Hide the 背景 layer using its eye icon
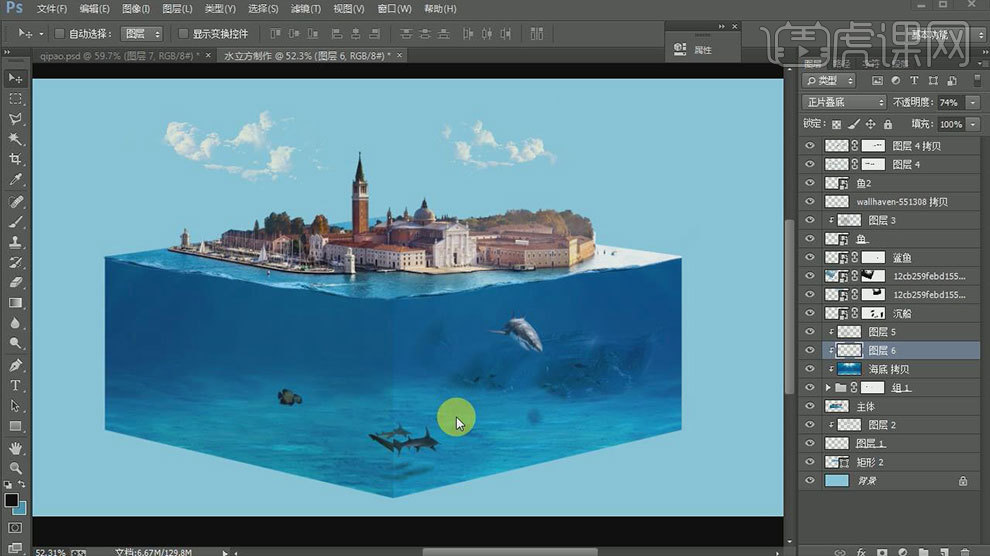990x556 pixels. click(810, 481)
